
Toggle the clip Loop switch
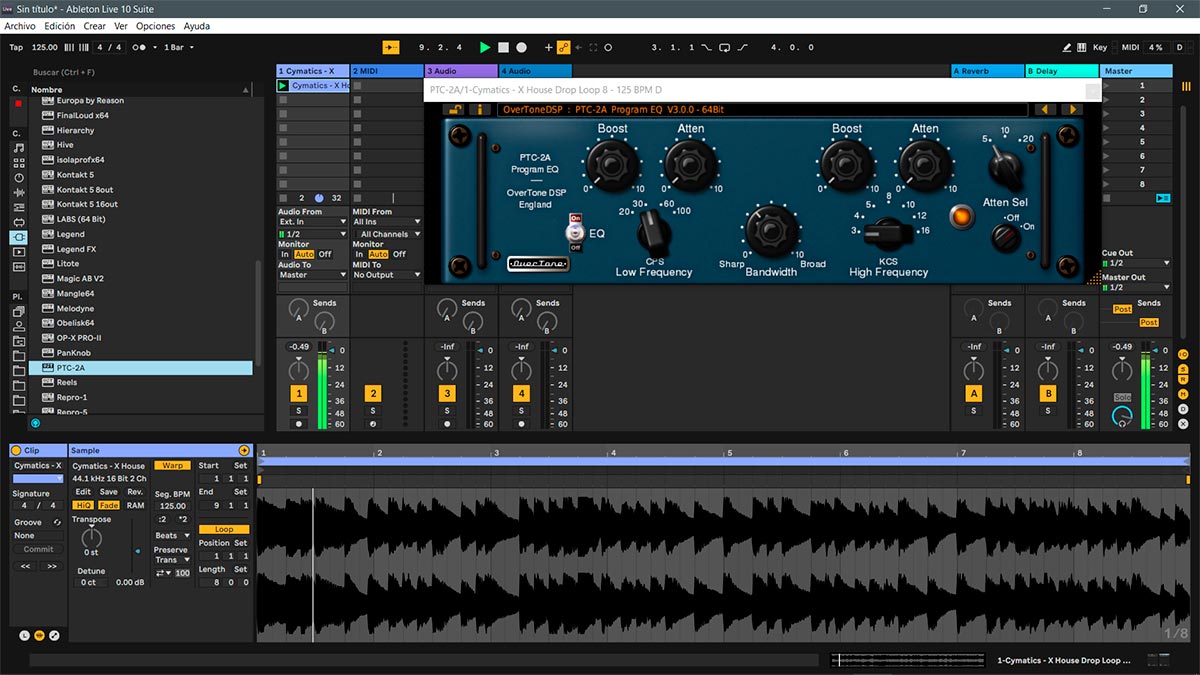(x=224, y=529)
